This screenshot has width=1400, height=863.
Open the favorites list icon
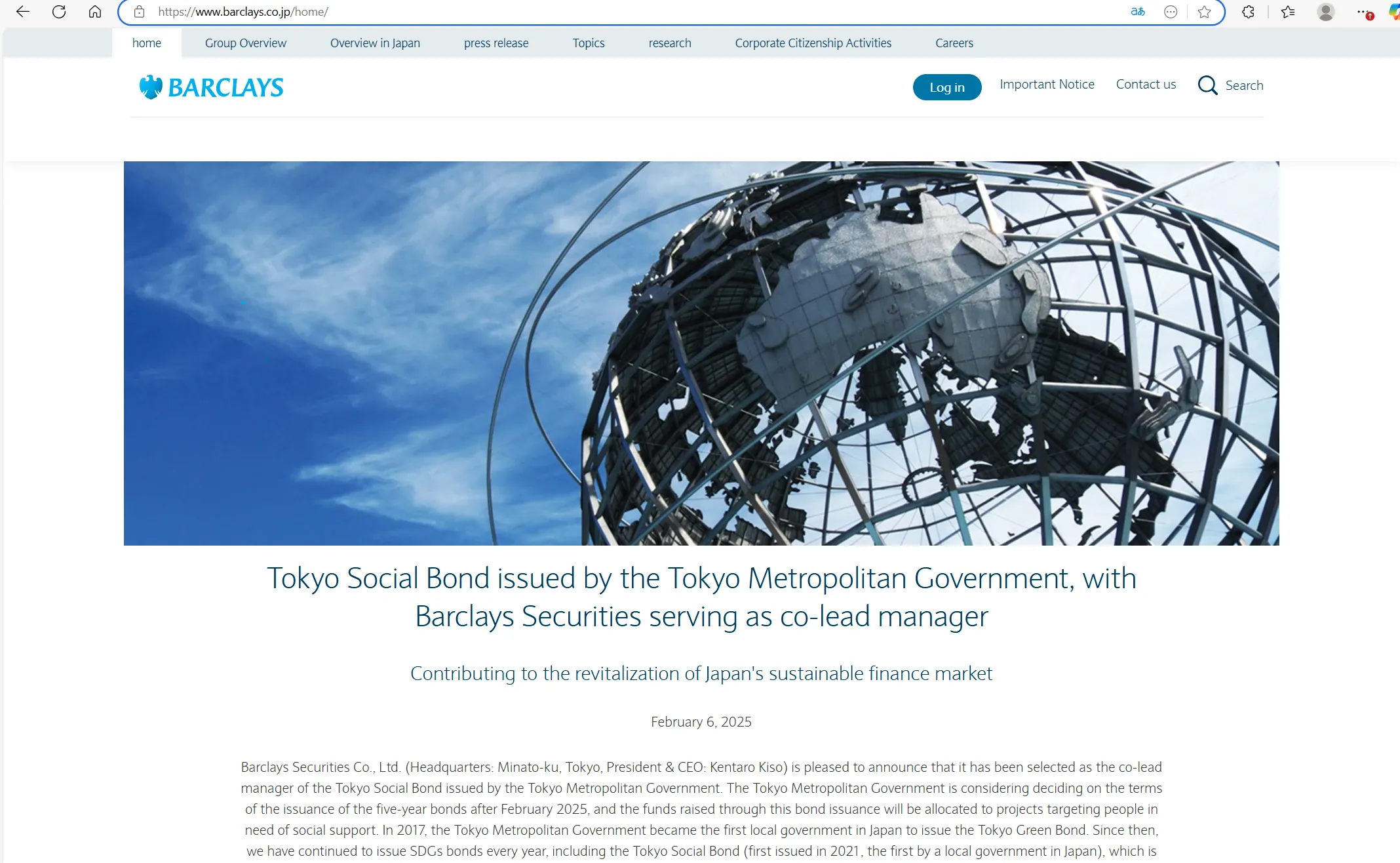click(x=1288, y=12)
